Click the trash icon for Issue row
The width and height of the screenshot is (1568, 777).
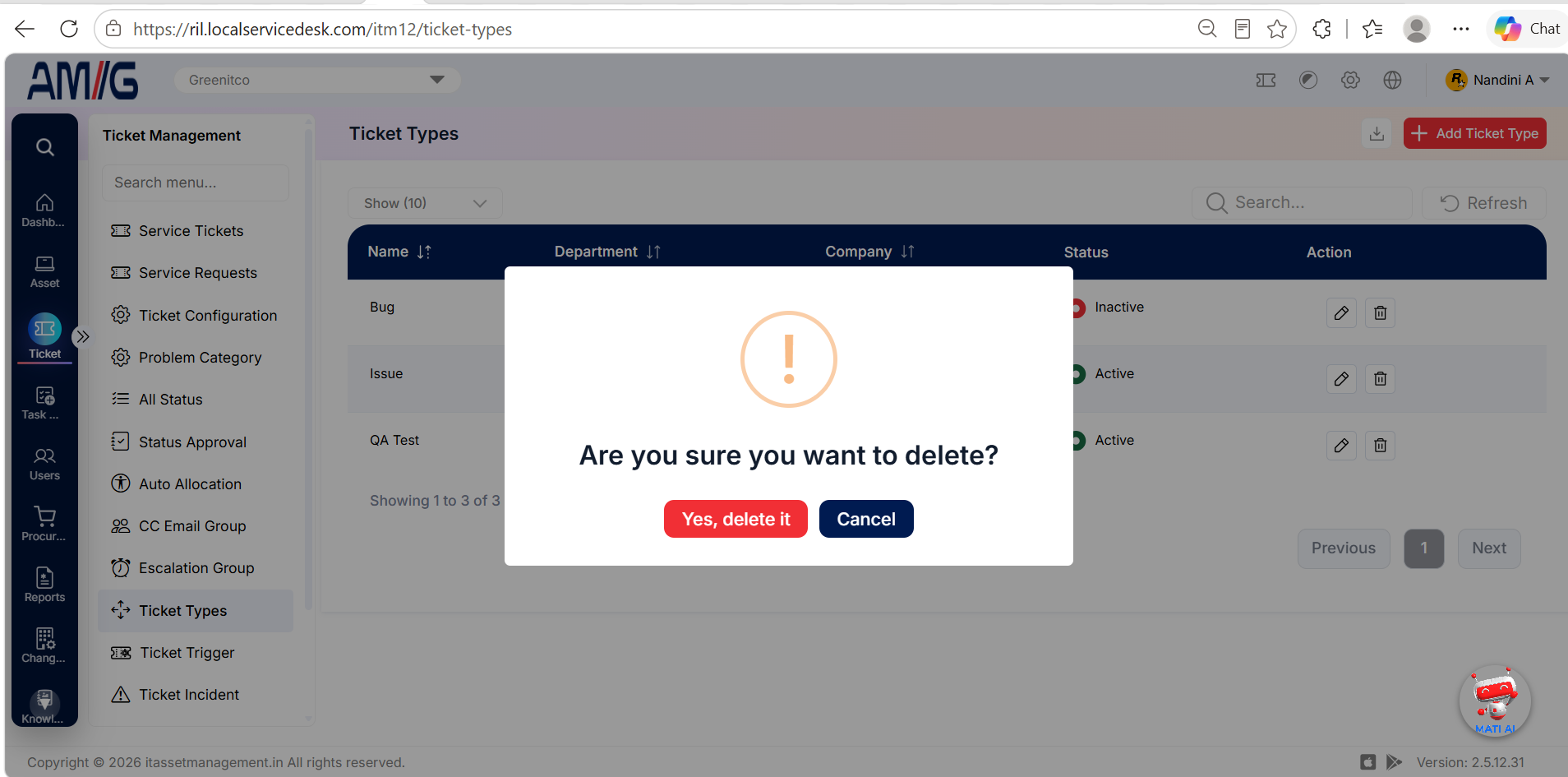pos(1381,378)
